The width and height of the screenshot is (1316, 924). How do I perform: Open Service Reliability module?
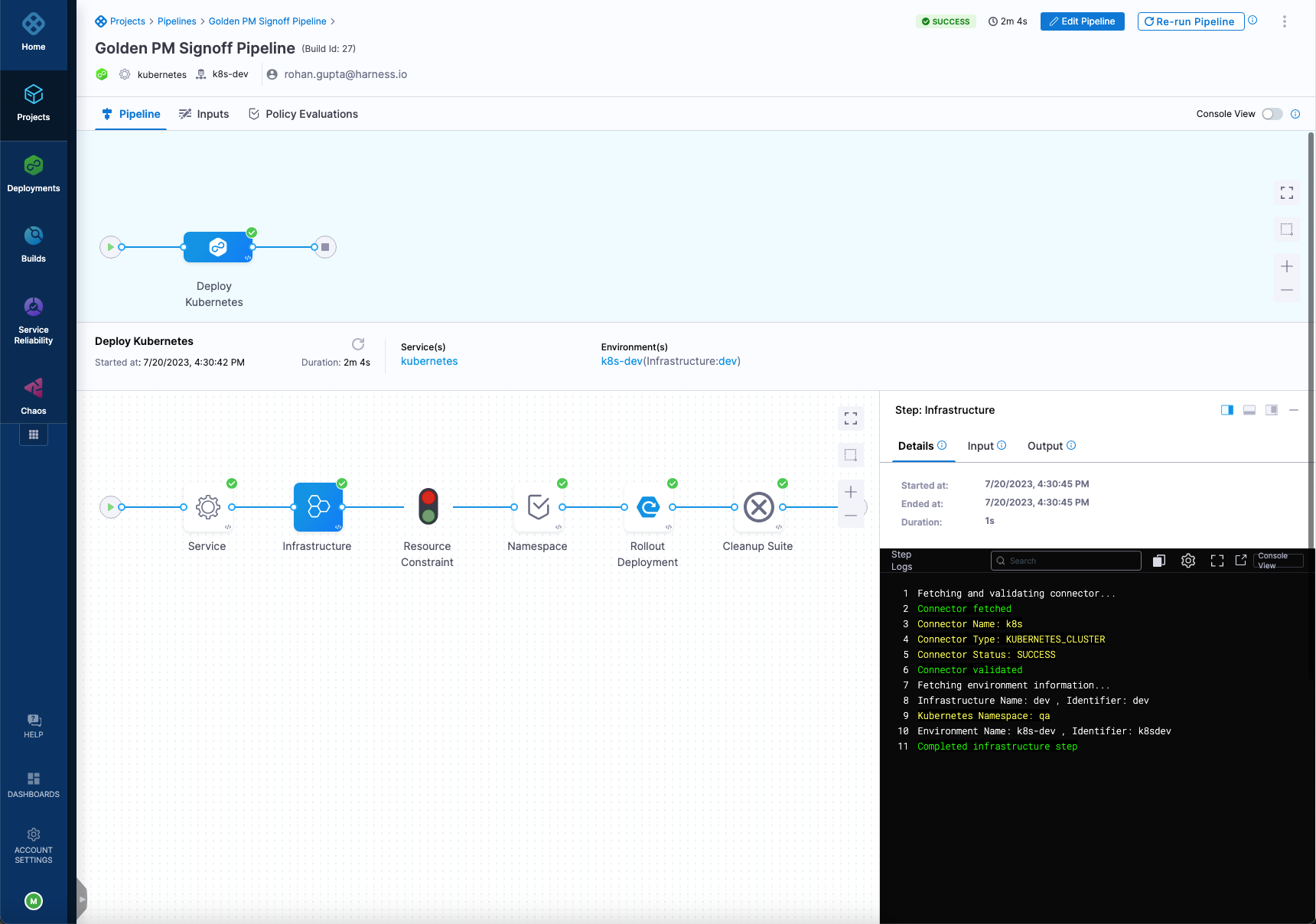[34, 320]
